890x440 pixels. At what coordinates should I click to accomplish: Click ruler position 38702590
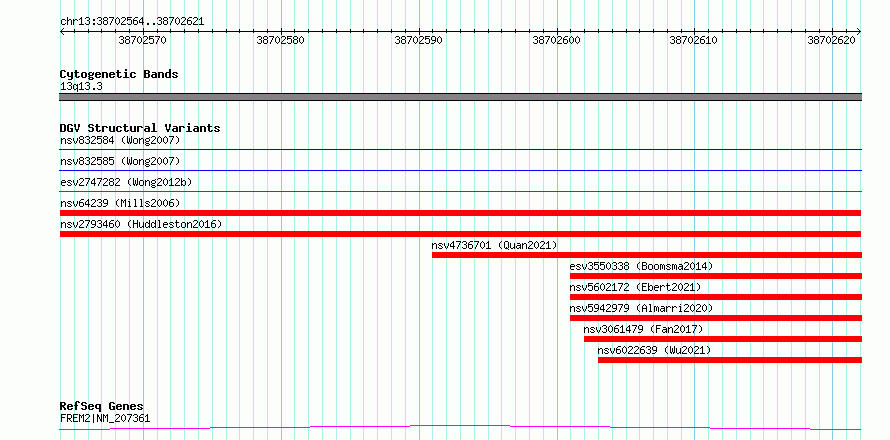tap(419, 40)
